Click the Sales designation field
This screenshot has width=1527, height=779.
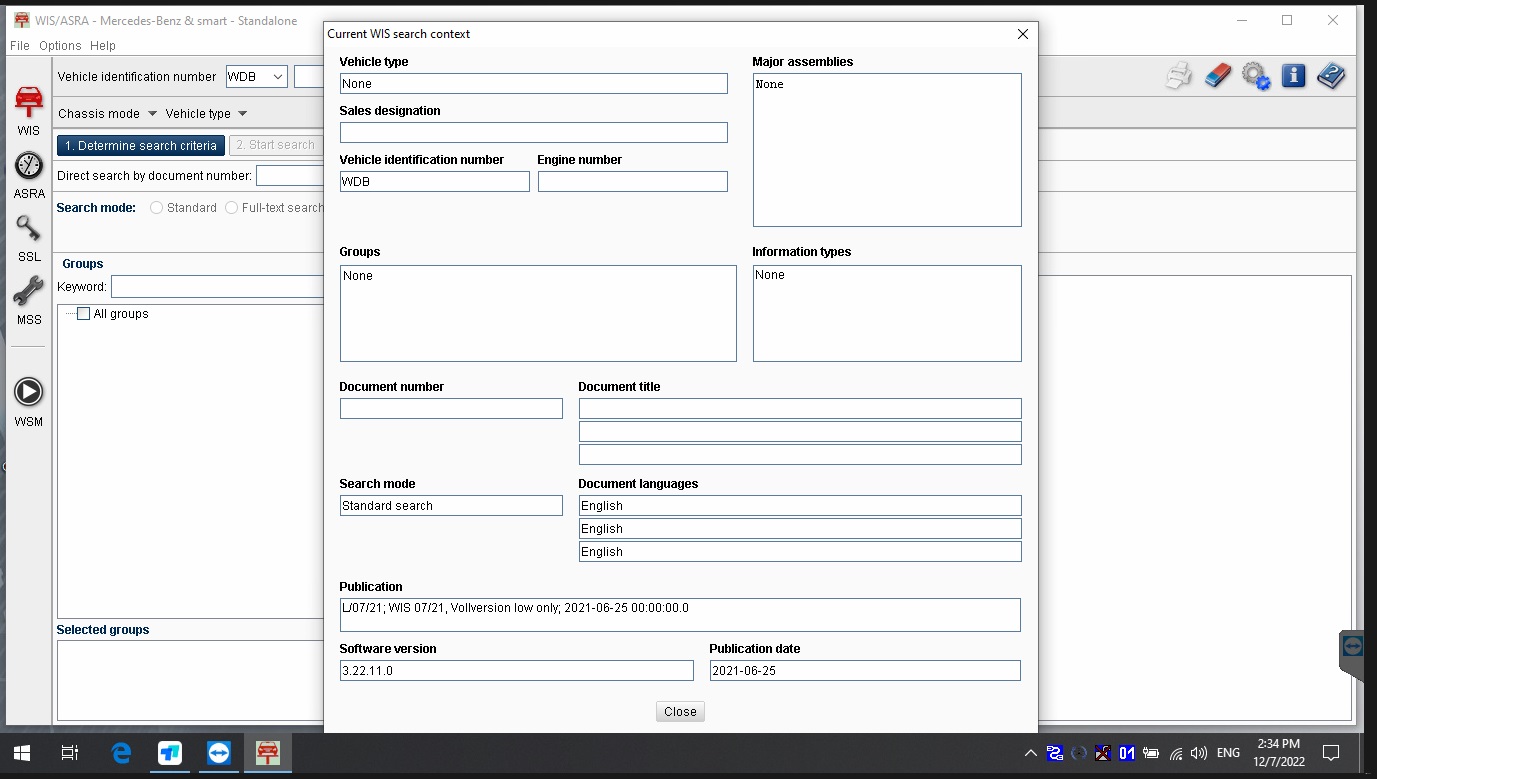[533, 133]
